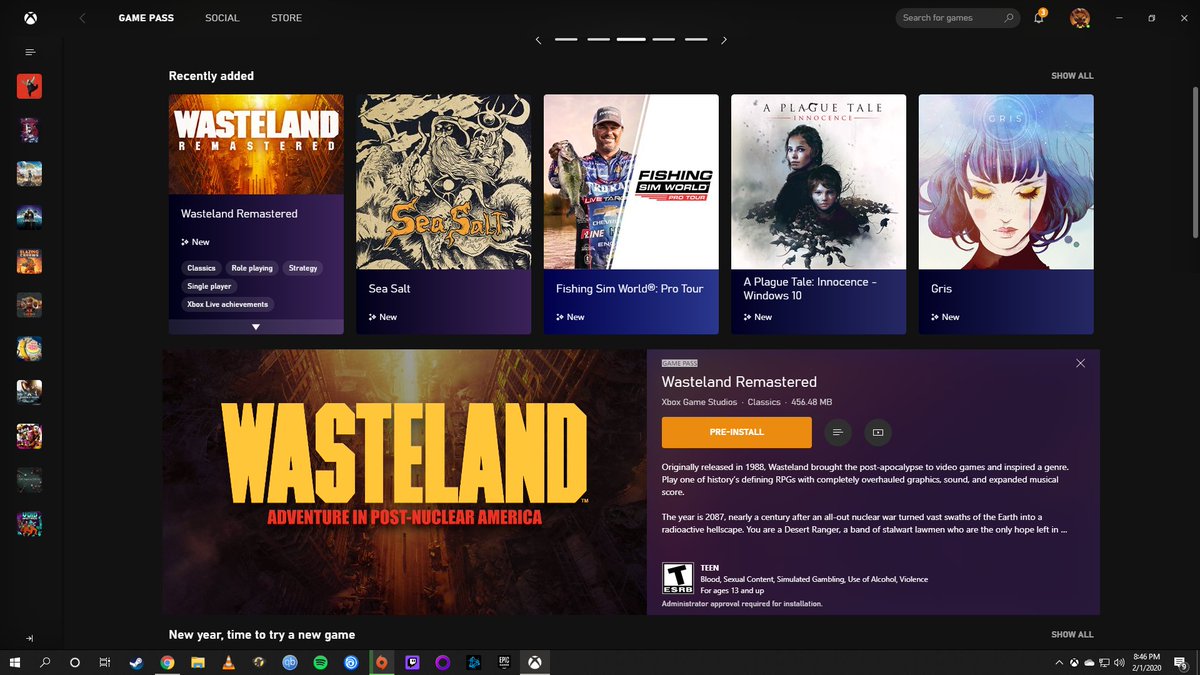Open Steam from the taskbar
Image resolution: width=1200 pixels, height=675 pixels.
135,662
